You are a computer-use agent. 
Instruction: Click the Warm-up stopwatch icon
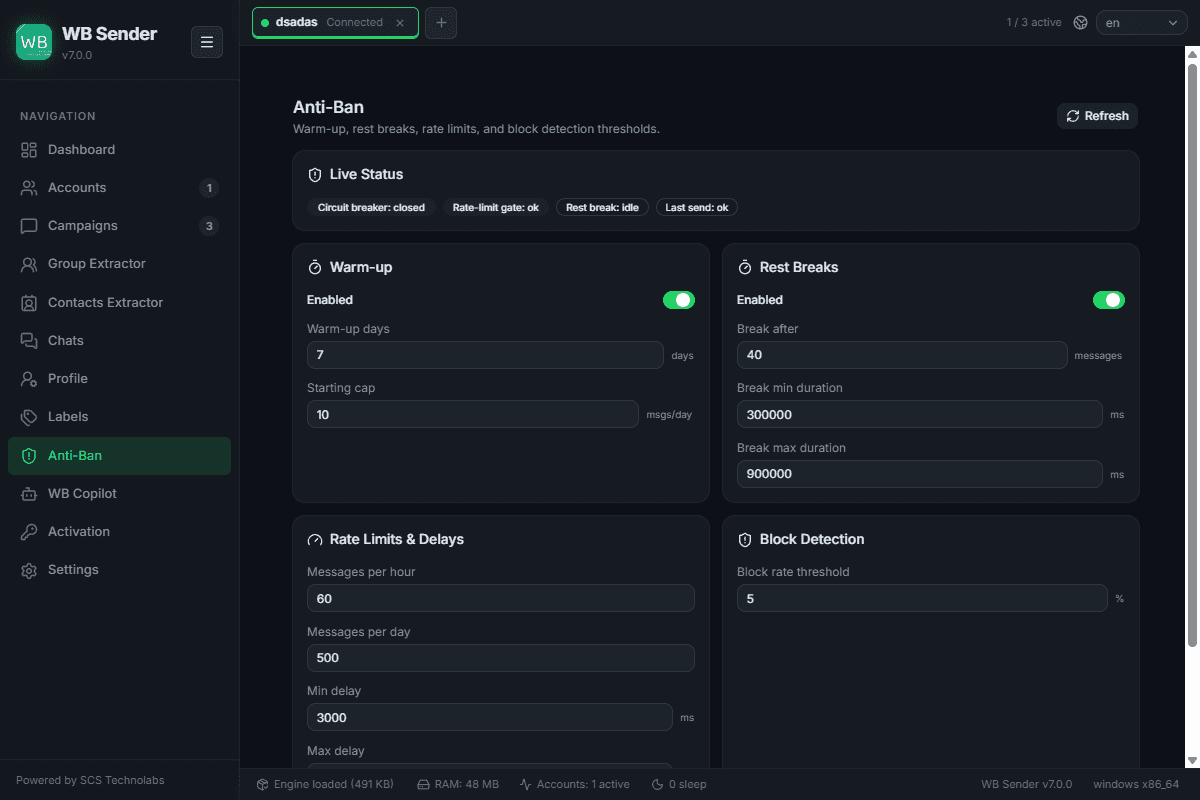coord(315,268)
